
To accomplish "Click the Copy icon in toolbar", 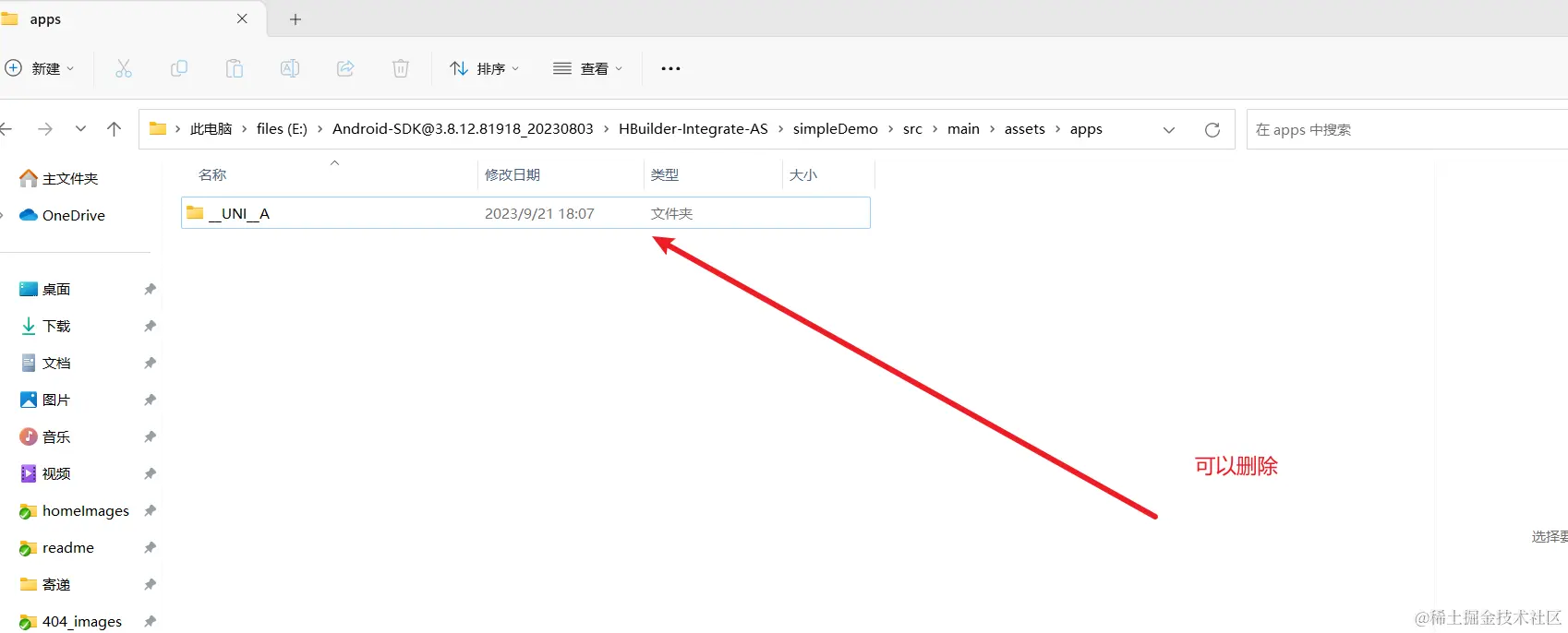I will click(x=179, y=68).
